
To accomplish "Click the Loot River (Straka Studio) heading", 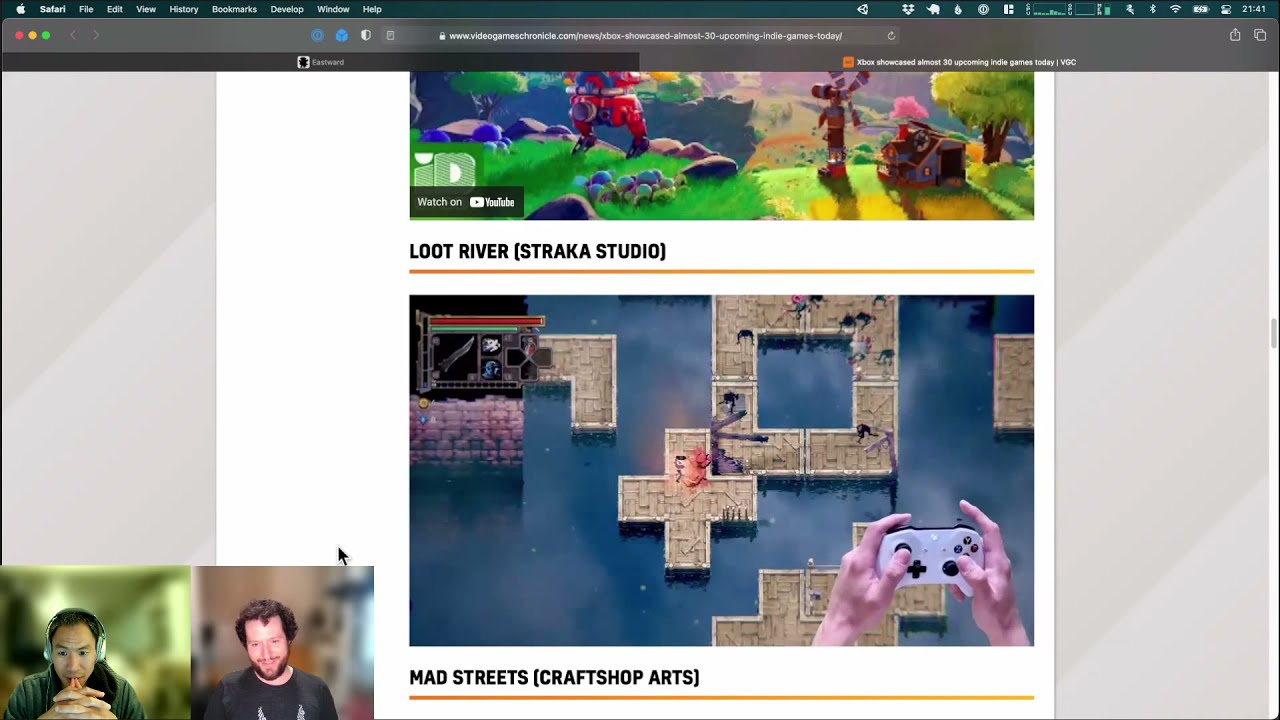I will pyautogui.click(x=537, y=251).
